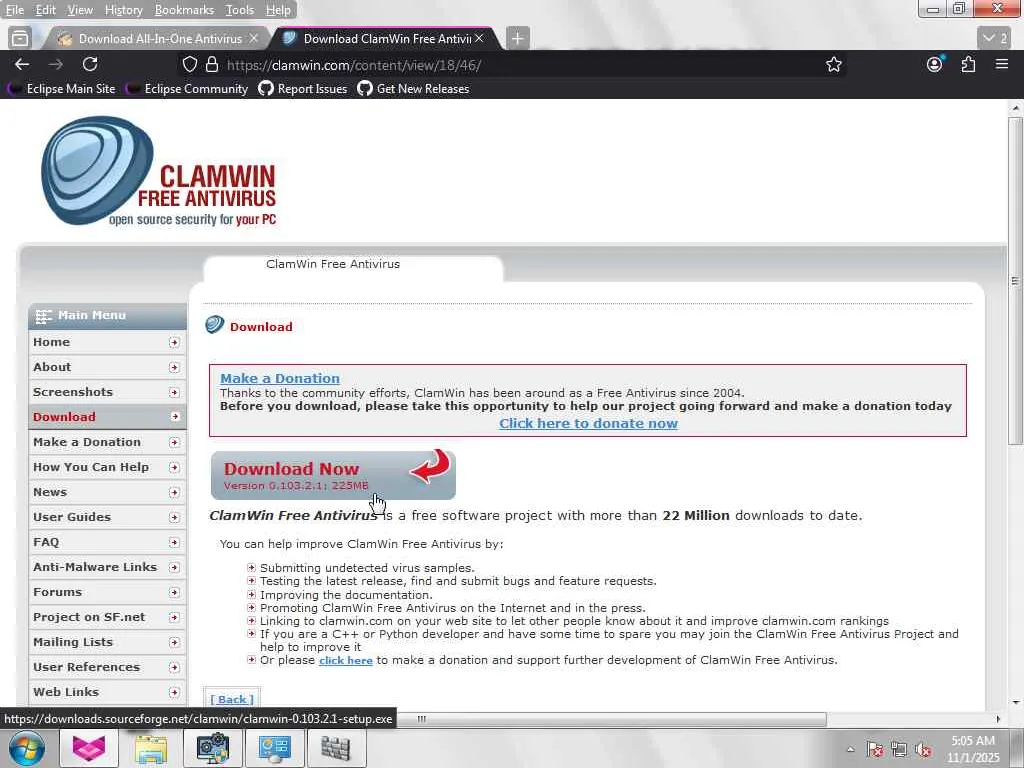The height and width of the screenshot is (768, 1024).
Task: Open Firefox View icon at tab bar left
Action: [x=20, y=39]
